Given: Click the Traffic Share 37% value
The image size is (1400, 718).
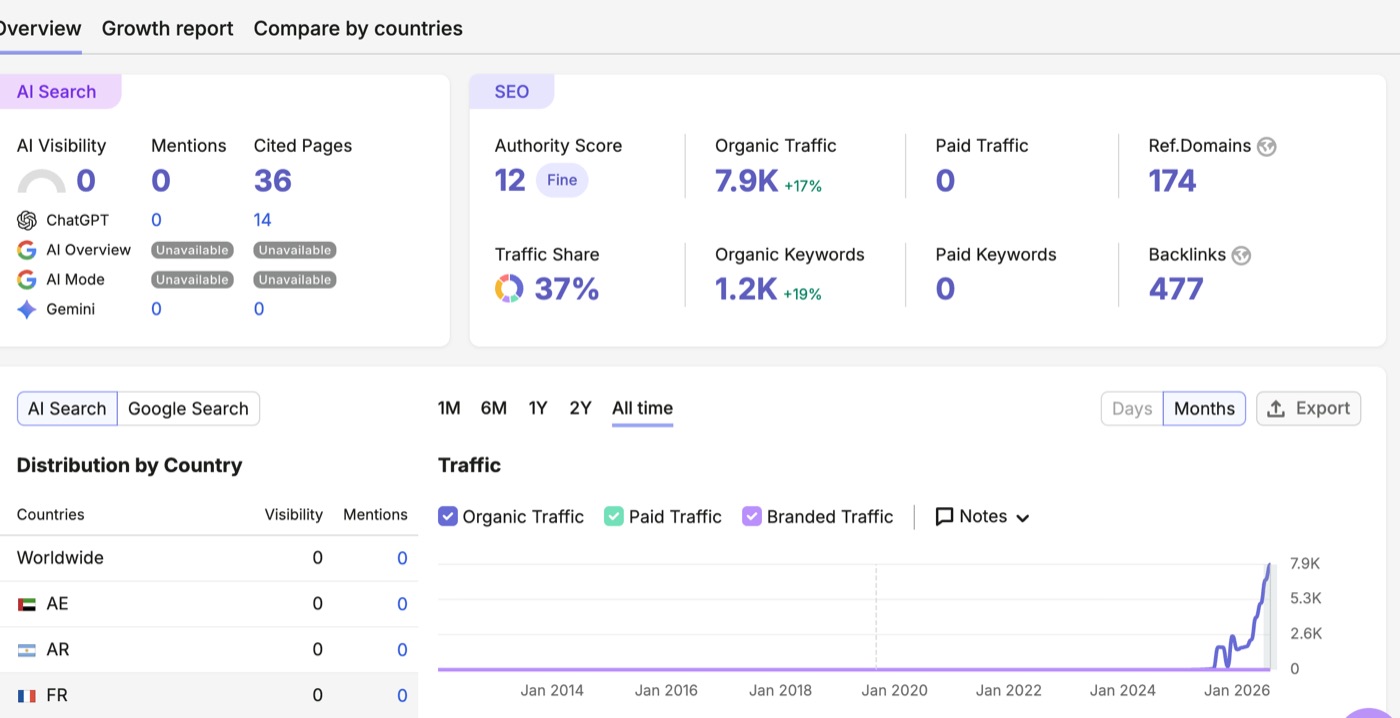Looking at the screenshot, I should tap(567, 289).
